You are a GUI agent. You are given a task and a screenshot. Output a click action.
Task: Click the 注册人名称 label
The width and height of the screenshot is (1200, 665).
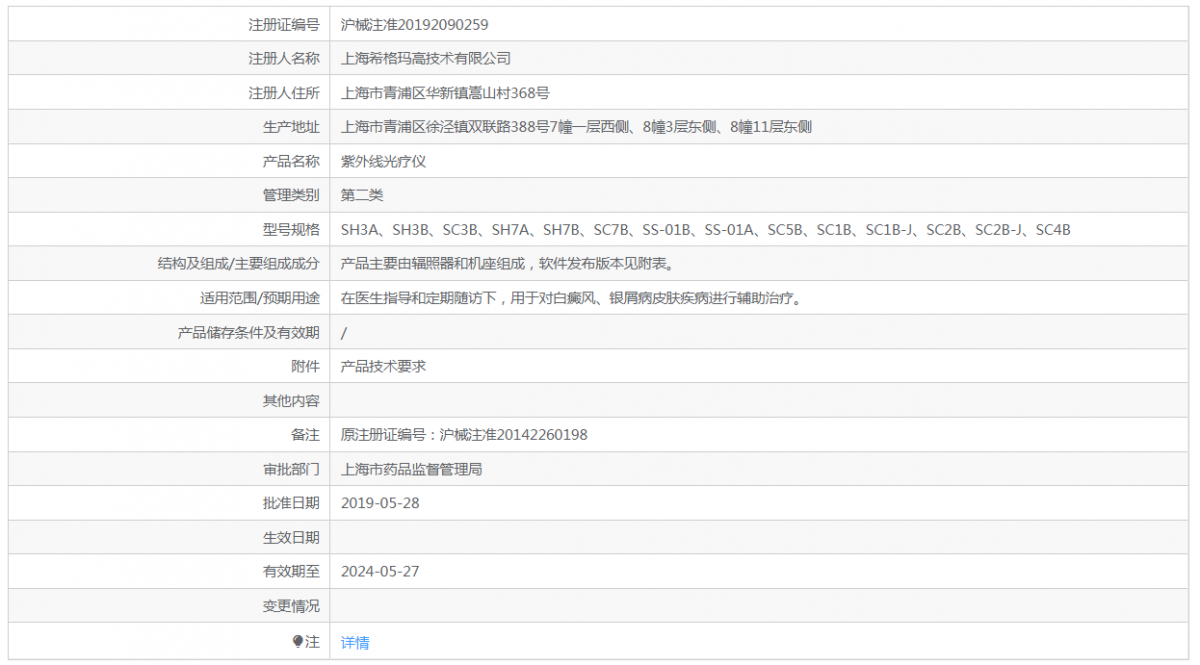tap(284, 59)
